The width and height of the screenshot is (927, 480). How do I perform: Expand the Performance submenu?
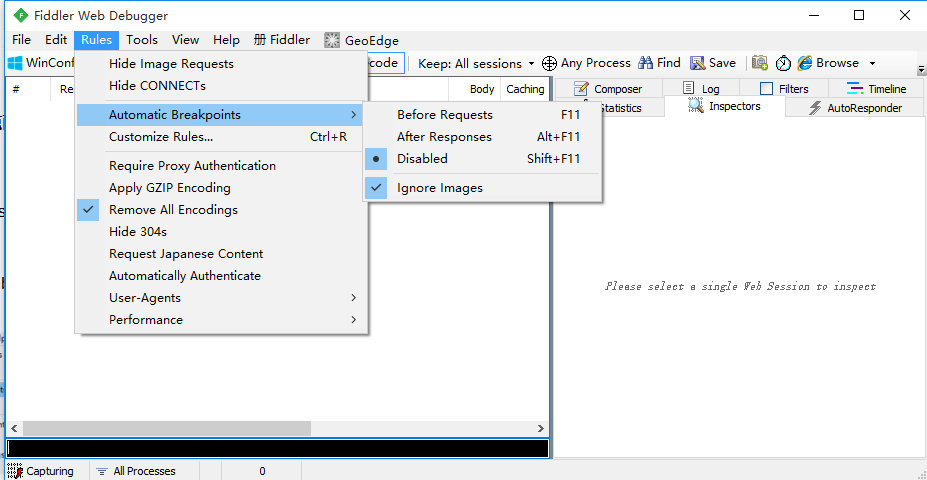pyautogui.click(x=221, y=320)
